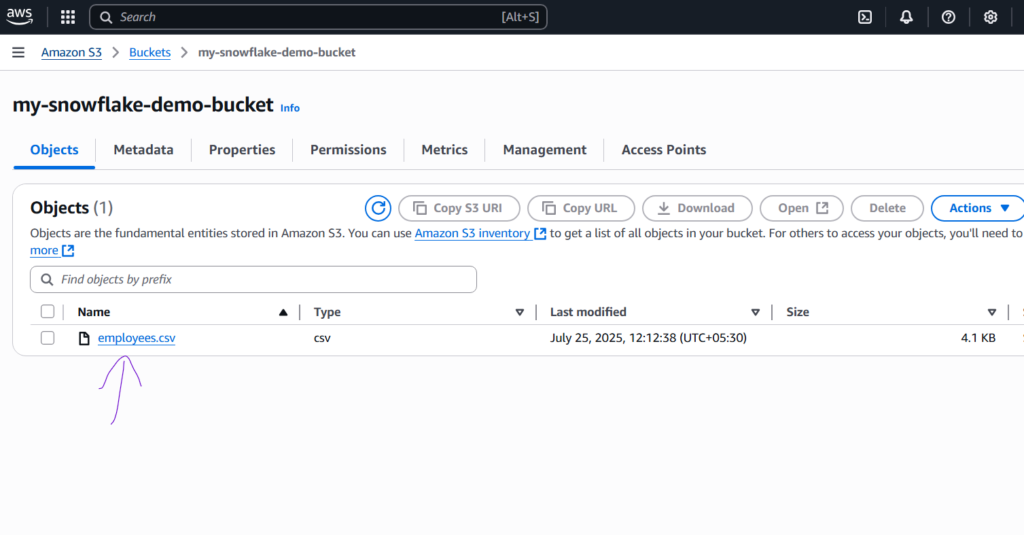1024x535 pixels.
Task: Click the '4.1 KB' size cell
Action: coord(978,338)
